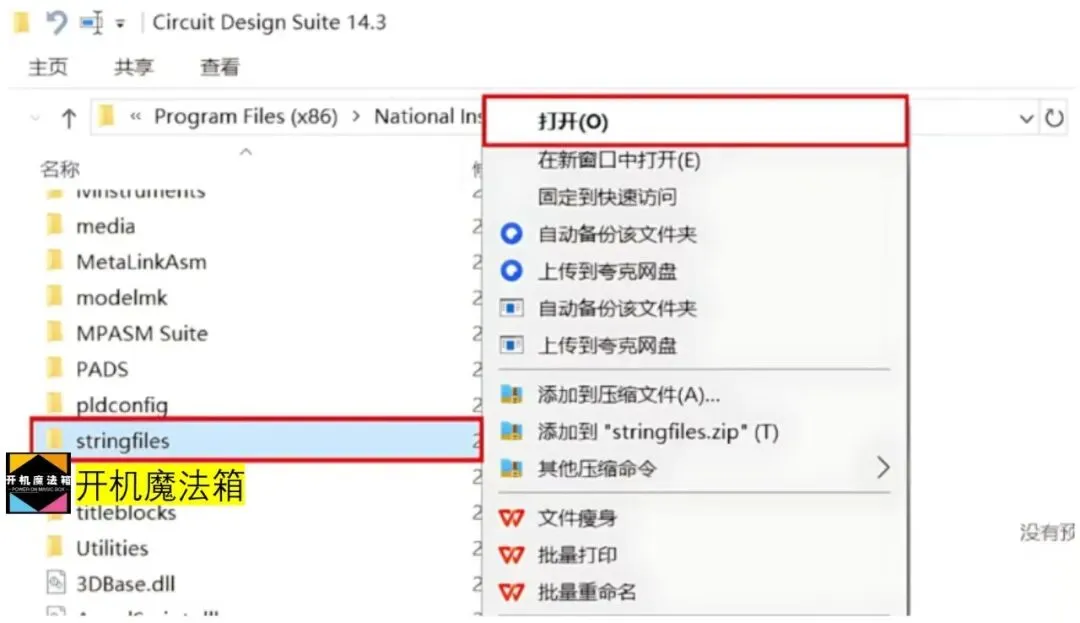Choose 添加到压缩文件(A)... menu entry
The width and height of the screenshot is (1080, 623).
[695, 394]
